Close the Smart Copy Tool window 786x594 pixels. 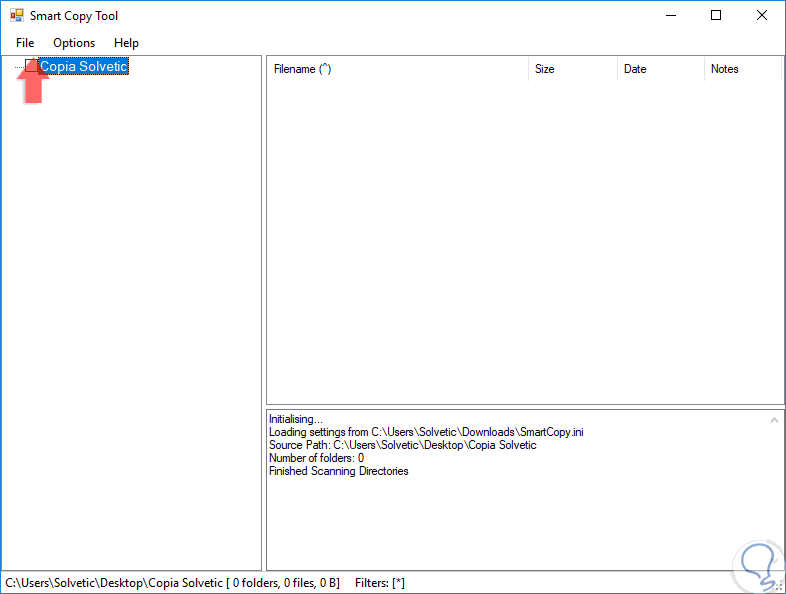(761, 16)
